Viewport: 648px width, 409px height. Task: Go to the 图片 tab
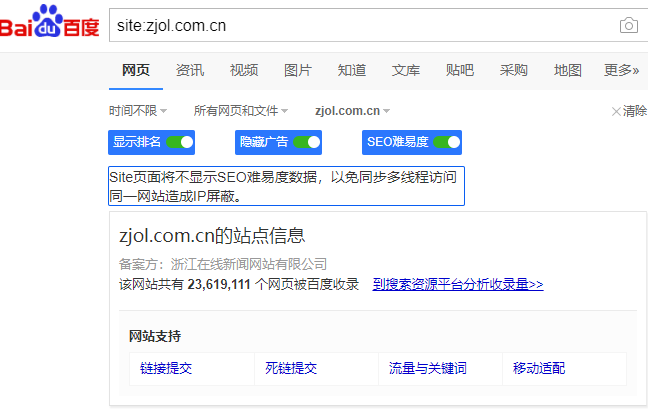pyautogui.click(x=298, y=70)
